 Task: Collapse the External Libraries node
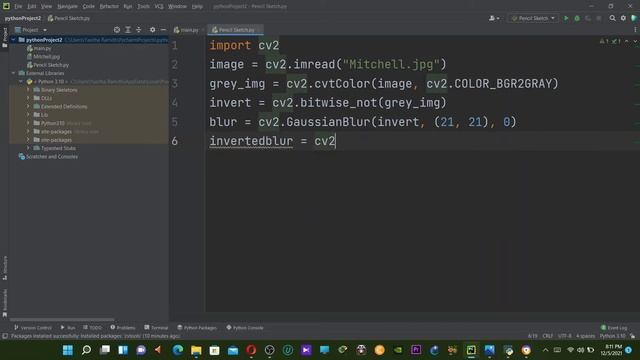click(13, 73)
